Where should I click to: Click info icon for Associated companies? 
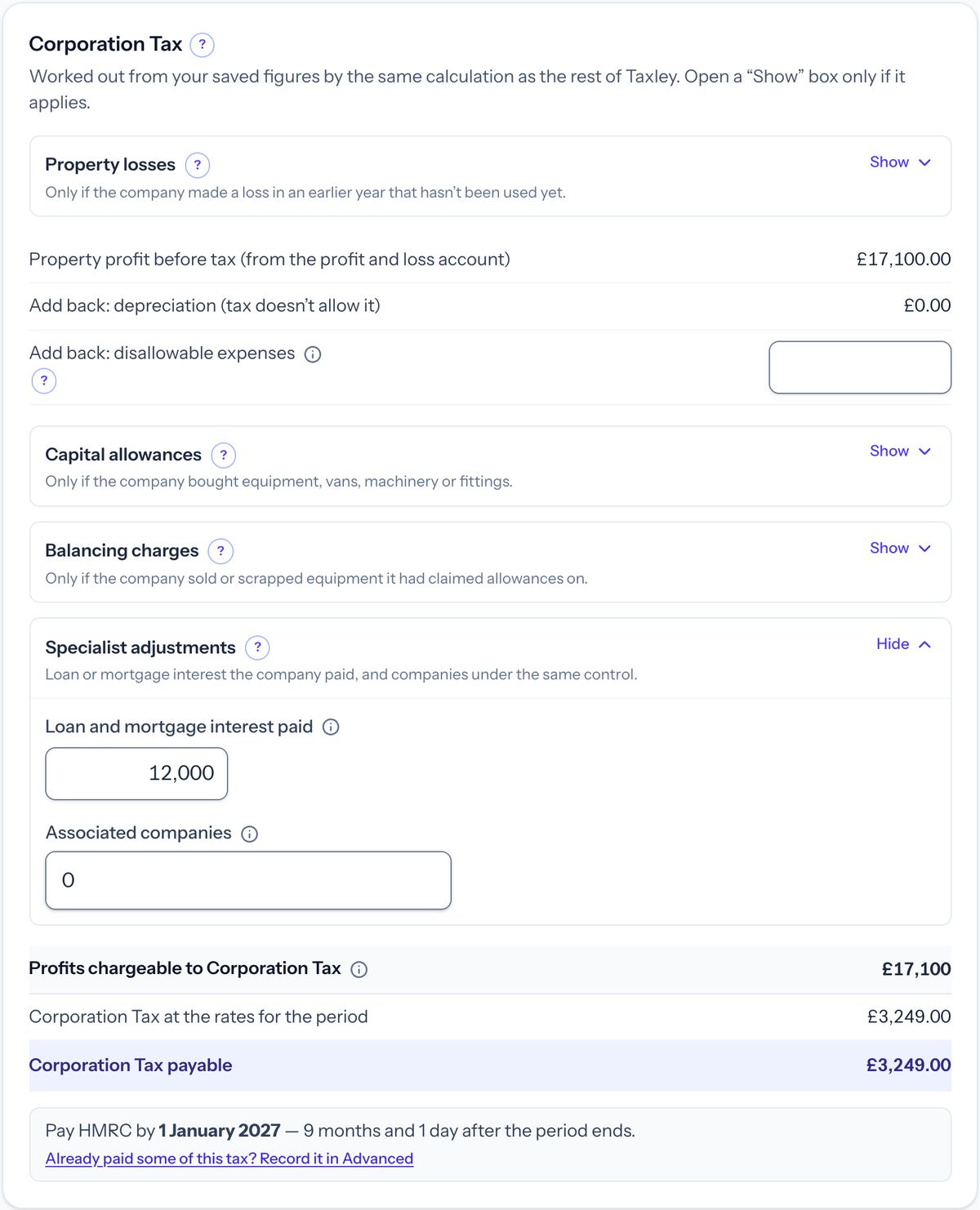250,834
